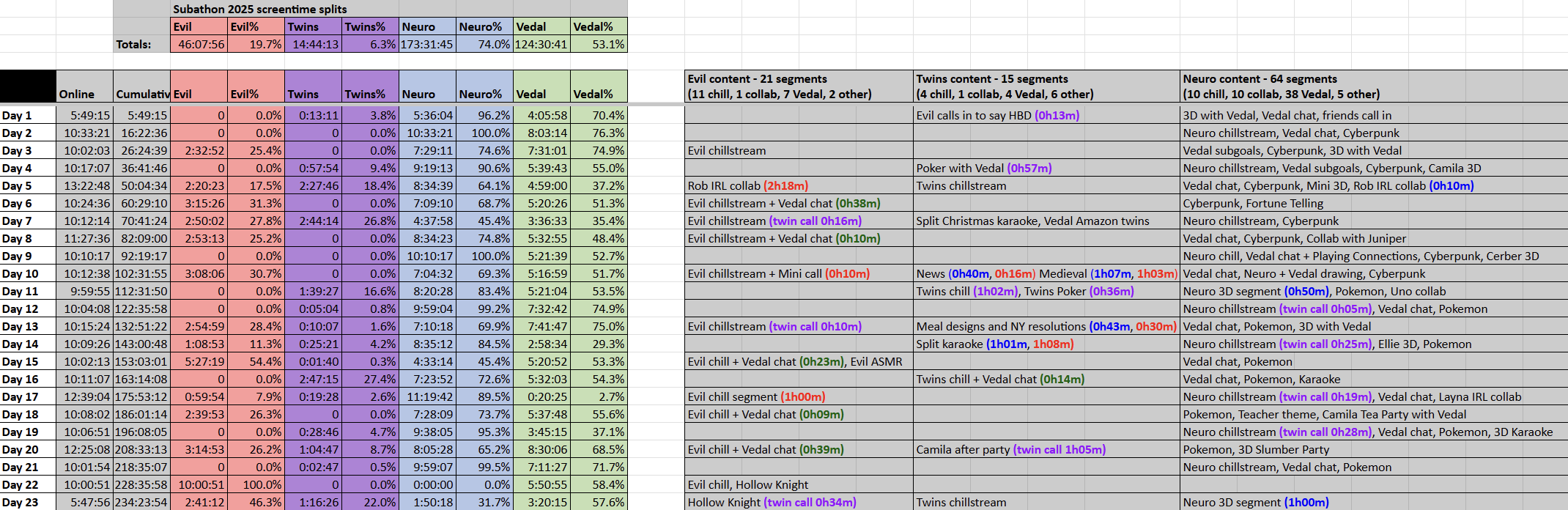Select the 'Split karaoke (1h01m, 1h08m)' cell

point(1046,344)
